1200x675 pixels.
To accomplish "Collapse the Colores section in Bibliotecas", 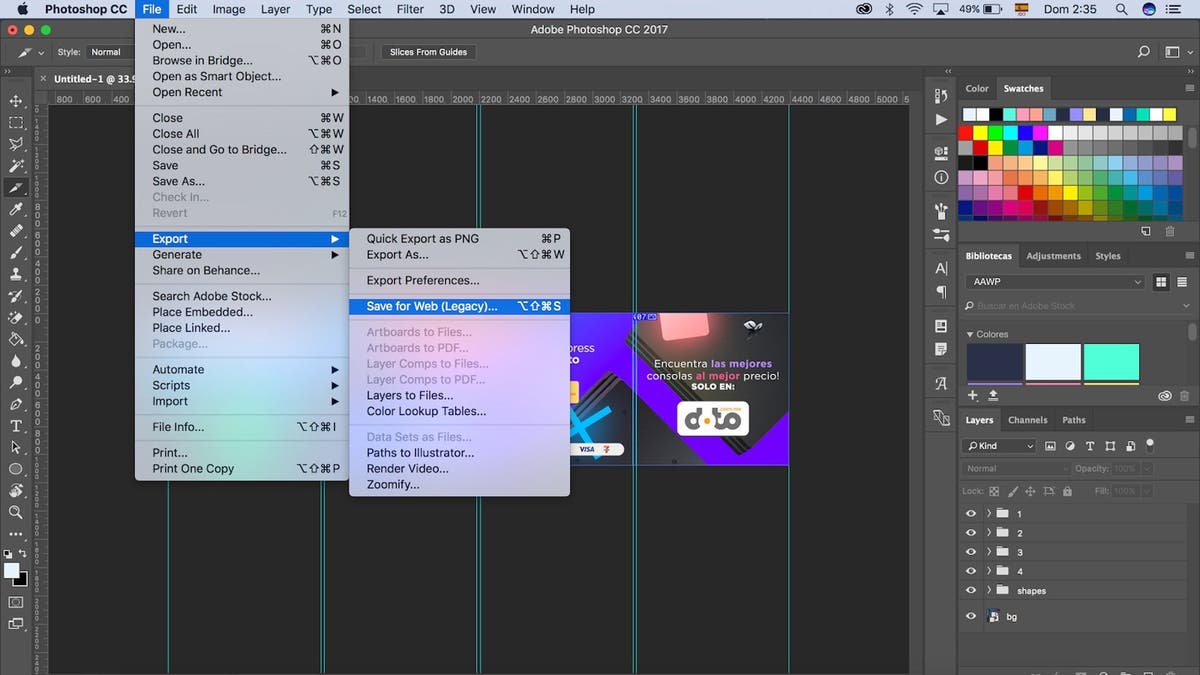I will click(970, 334).
